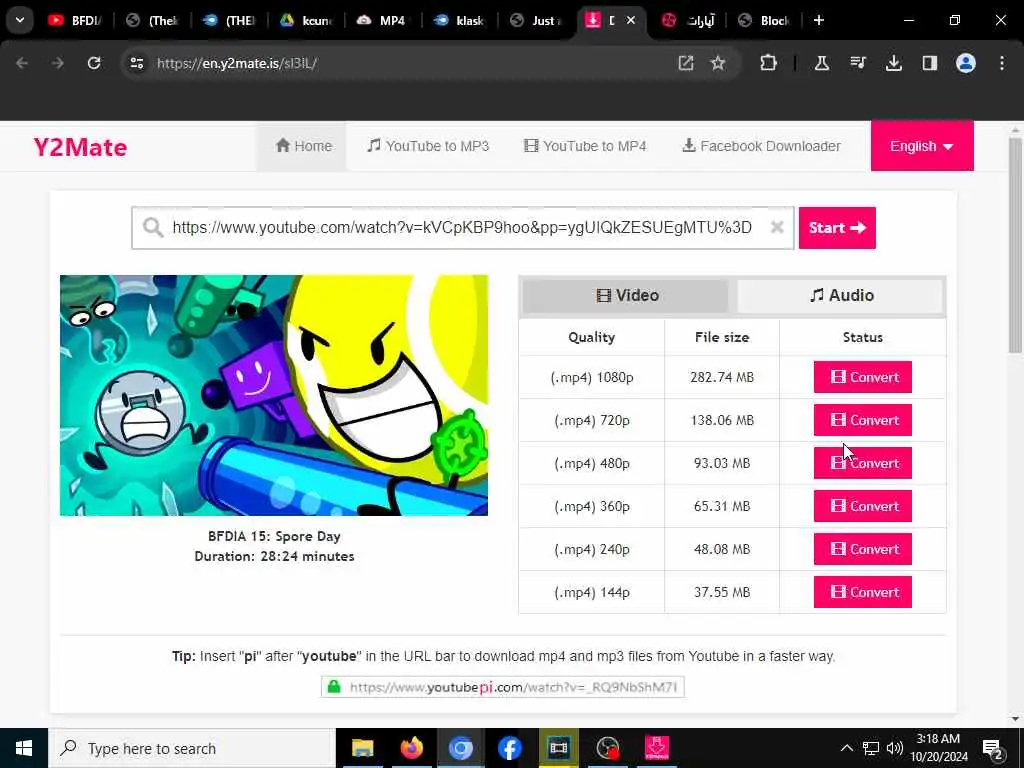
Task: Convert the 1080p mp4 version
Action: pos(862,377)
